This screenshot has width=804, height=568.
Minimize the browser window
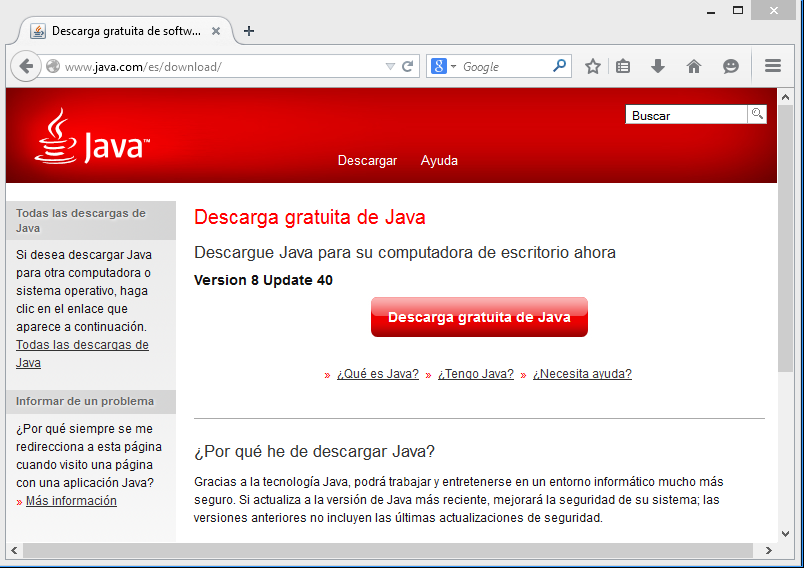tap(711, 11)
